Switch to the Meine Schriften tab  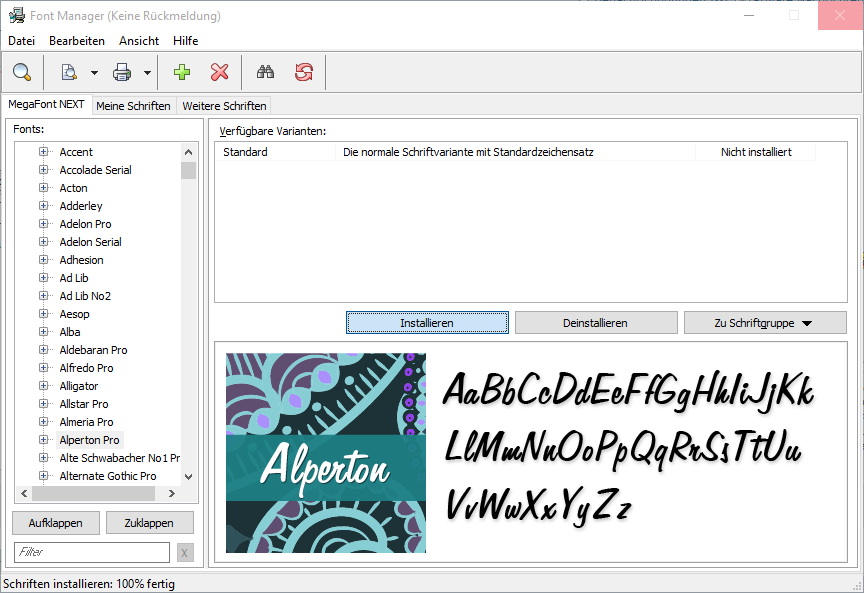coord(133,106)
